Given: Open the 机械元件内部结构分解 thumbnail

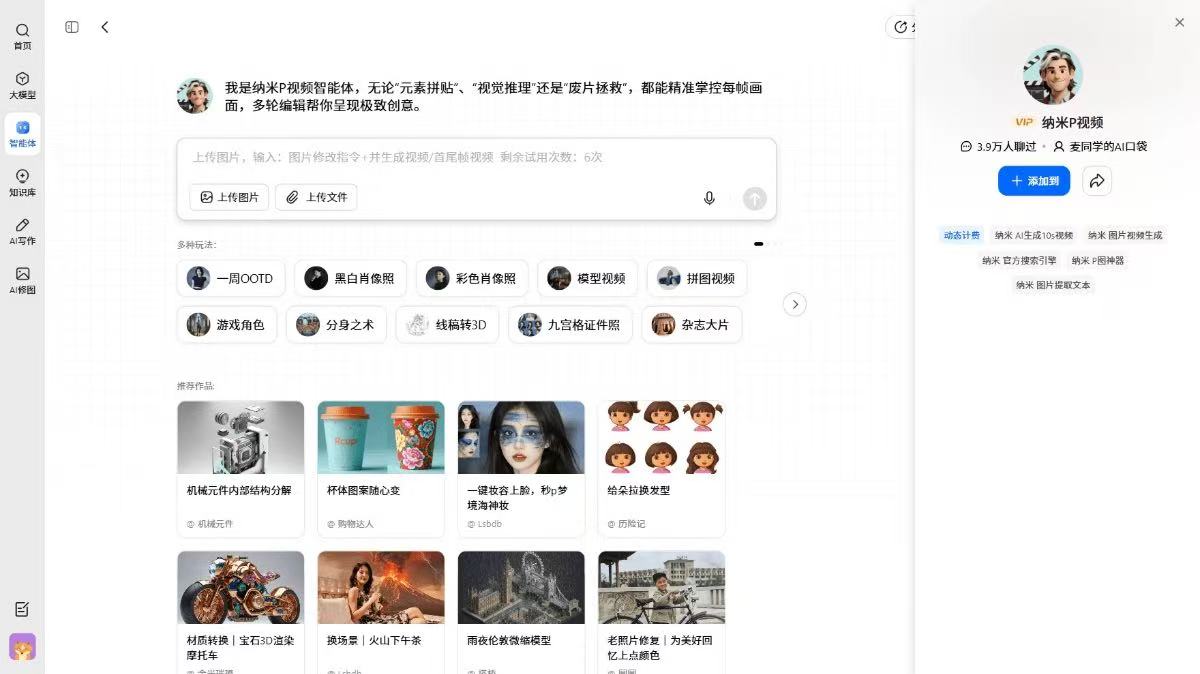Looking at the screenshot, I should click(240, 438).
